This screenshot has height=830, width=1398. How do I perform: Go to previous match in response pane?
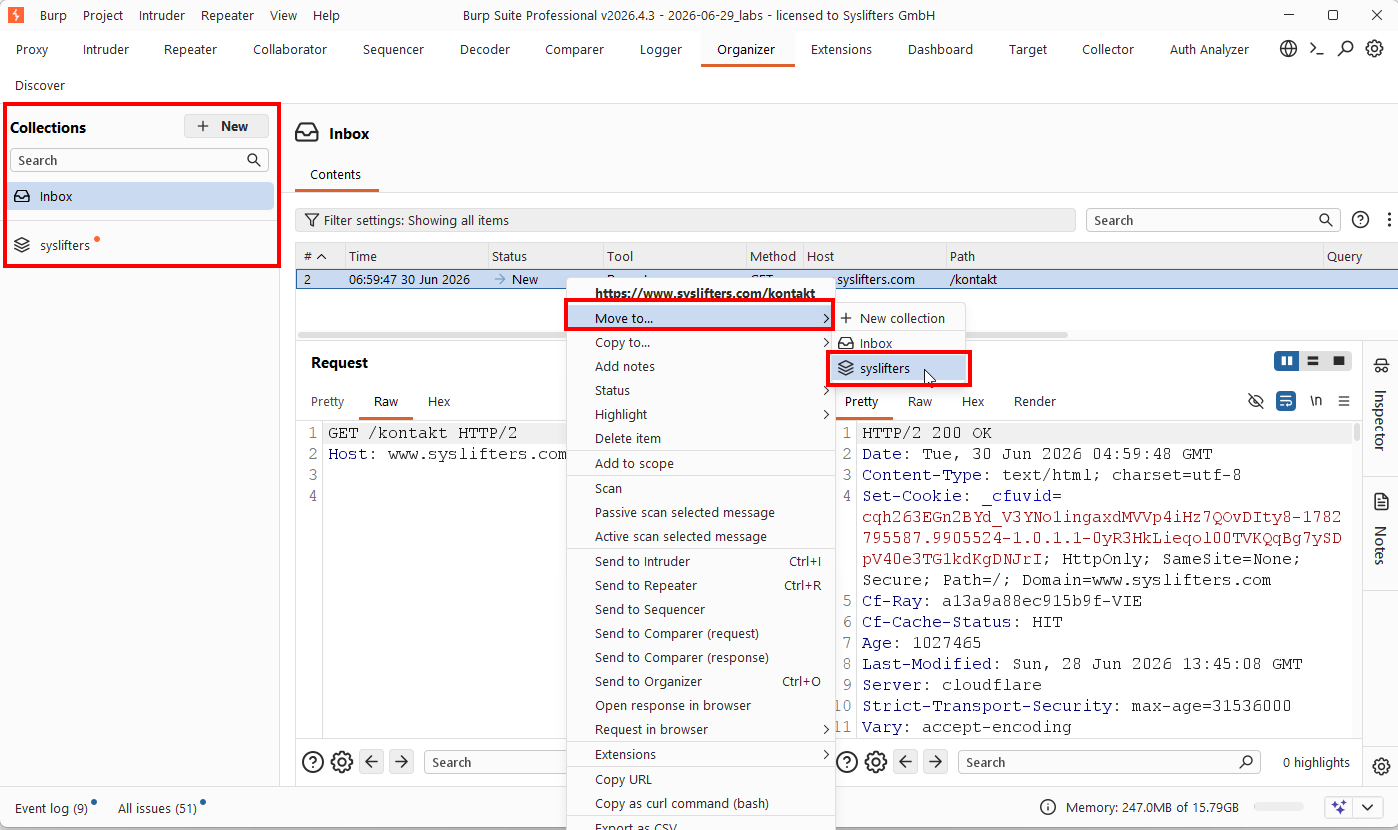[906, 762]
